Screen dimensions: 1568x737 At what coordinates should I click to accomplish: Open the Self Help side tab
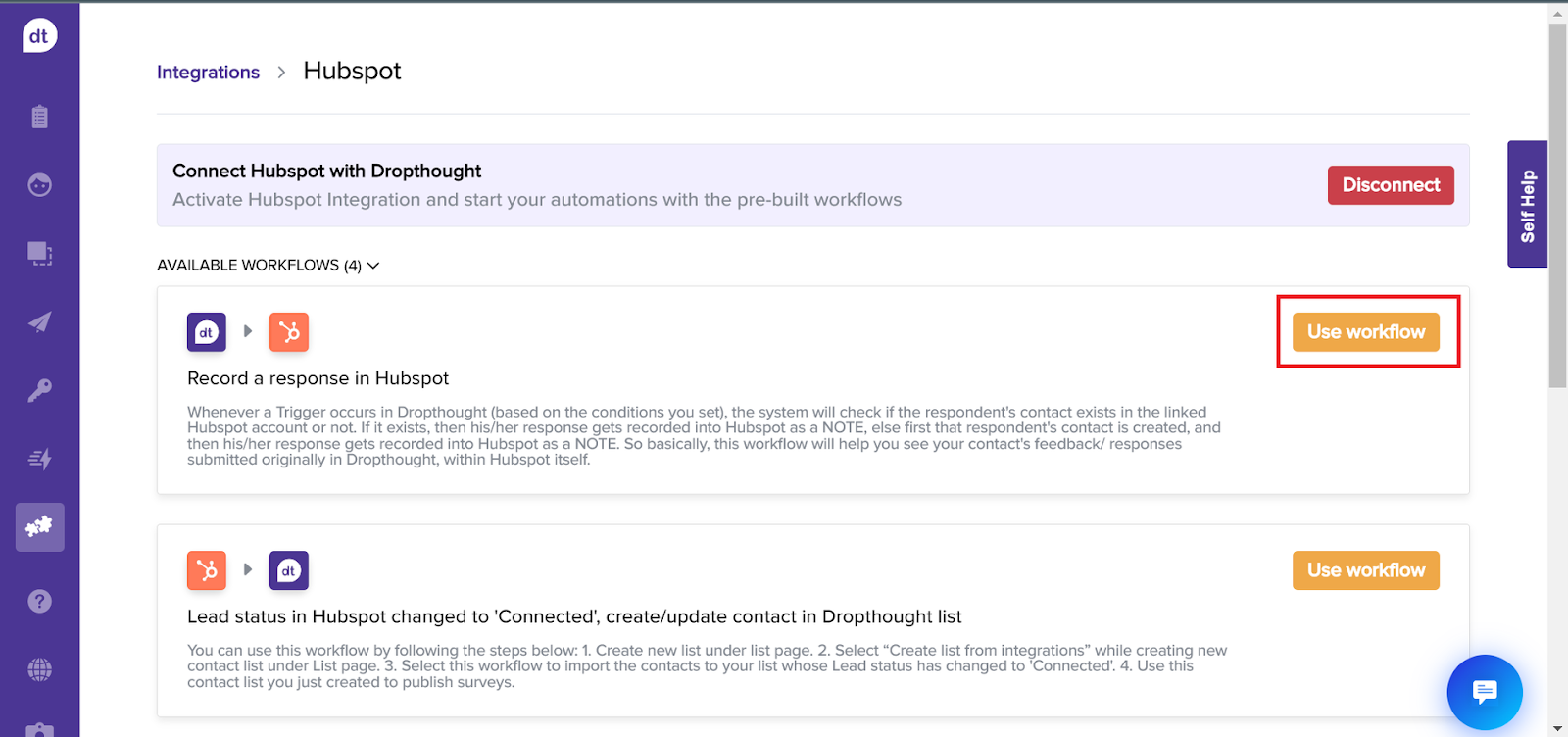[1527, 204]
